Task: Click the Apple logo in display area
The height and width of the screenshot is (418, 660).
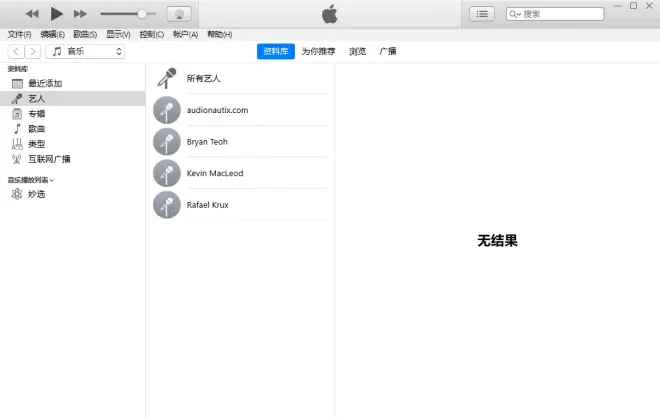Action: (330, 14)
